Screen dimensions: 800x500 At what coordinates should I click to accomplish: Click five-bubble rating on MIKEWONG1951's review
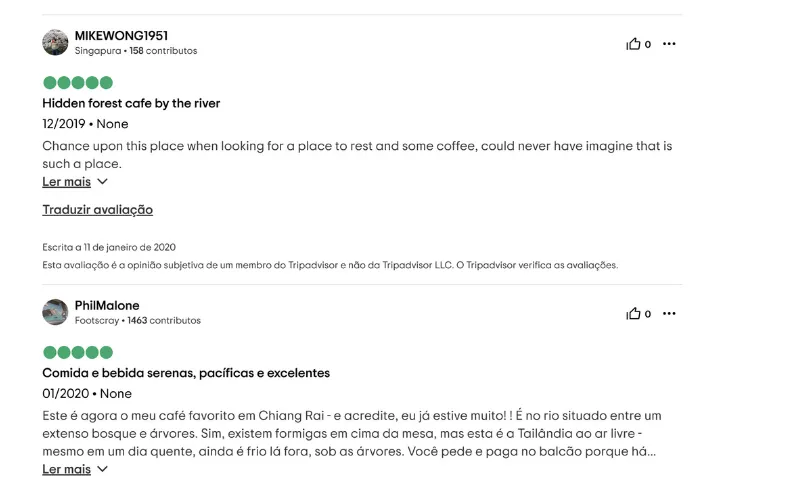pyautogui.click(x=78, y=83)
